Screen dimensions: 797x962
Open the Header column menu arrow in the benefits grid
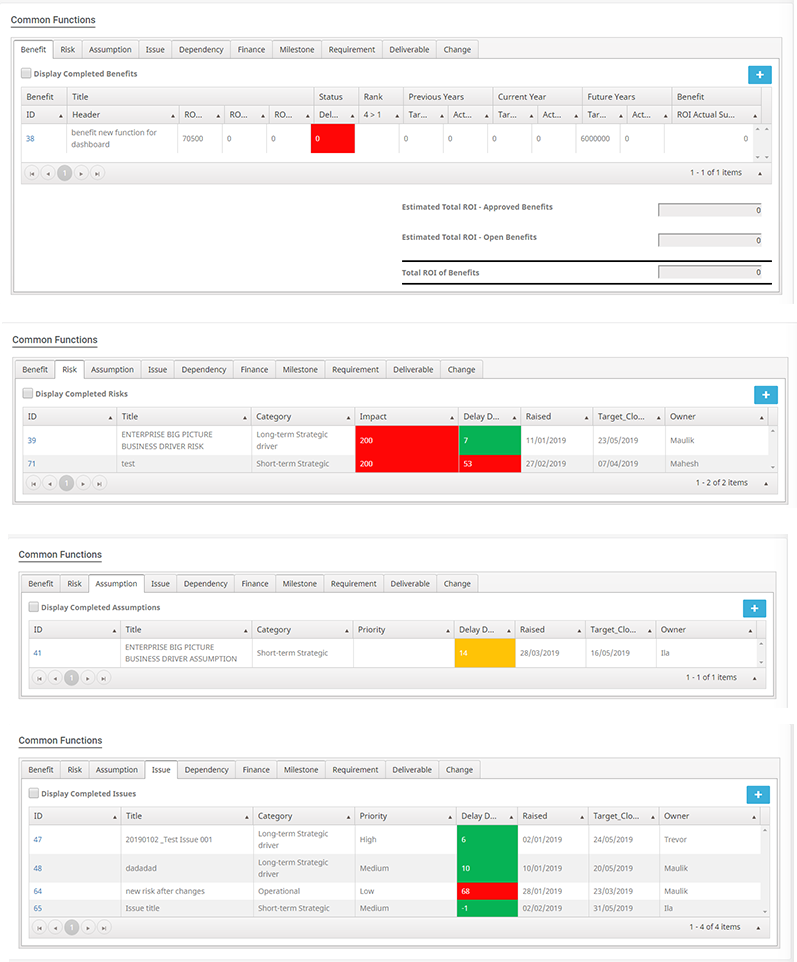point(173,115)
